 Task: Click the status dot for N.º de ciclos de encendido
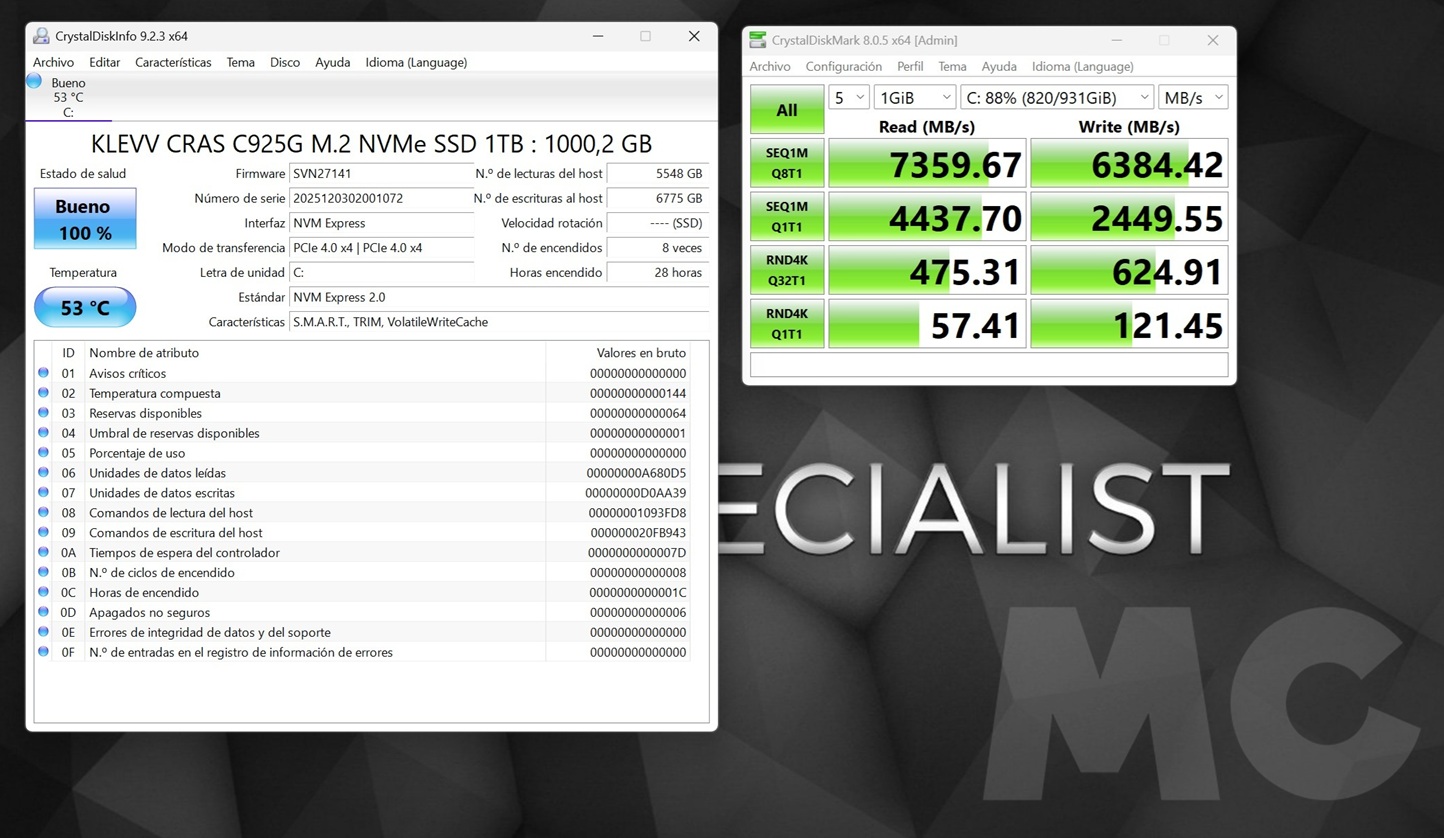[x=43, y=572]
